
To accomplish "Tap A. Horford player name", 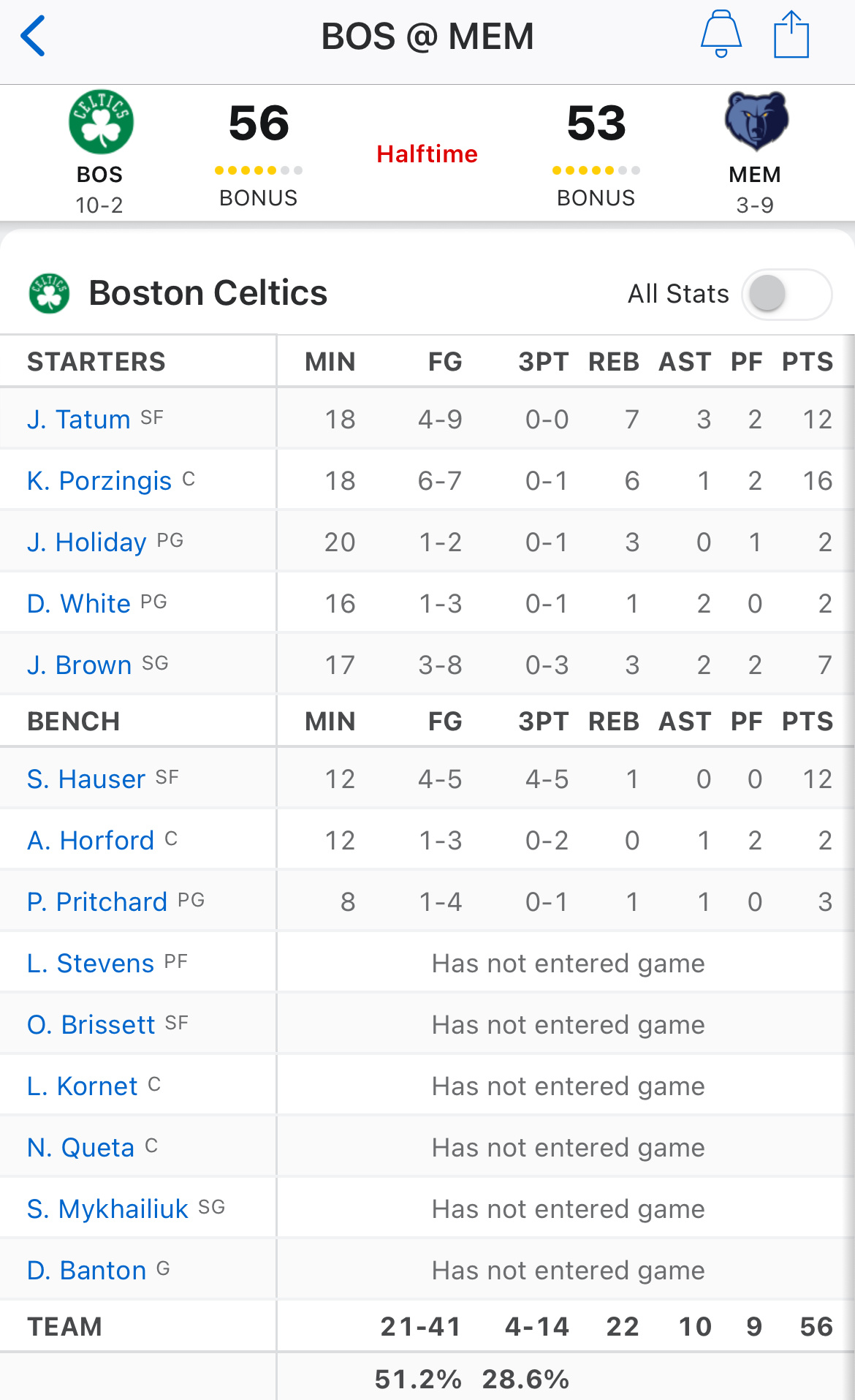I will pos(91,841).
